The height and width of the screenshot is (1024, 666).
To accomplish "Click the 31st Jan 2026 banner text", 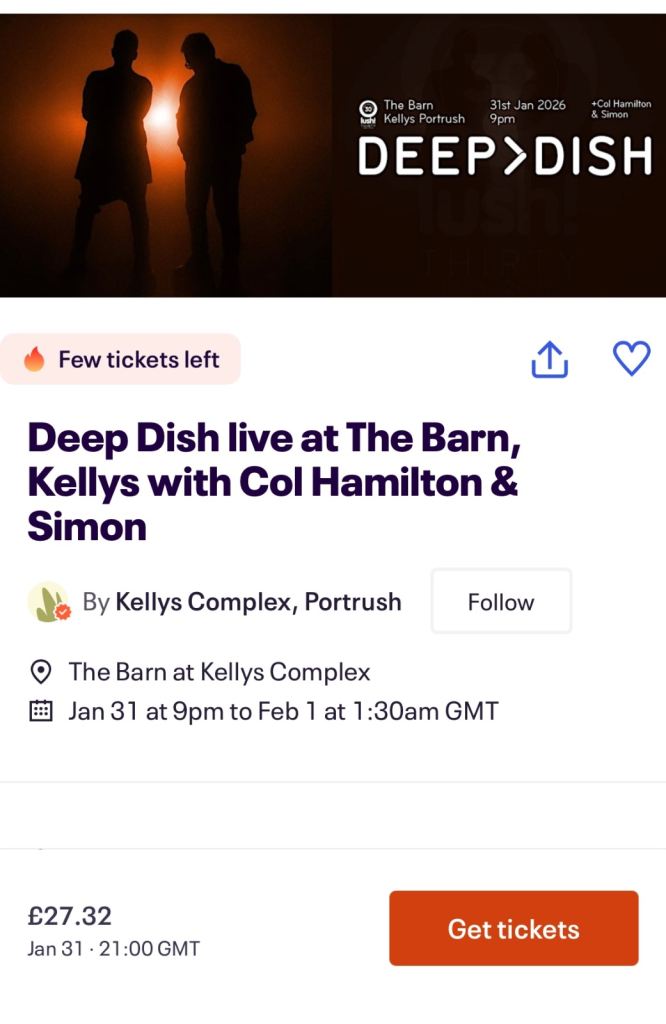I will click(x=527, y=105).
